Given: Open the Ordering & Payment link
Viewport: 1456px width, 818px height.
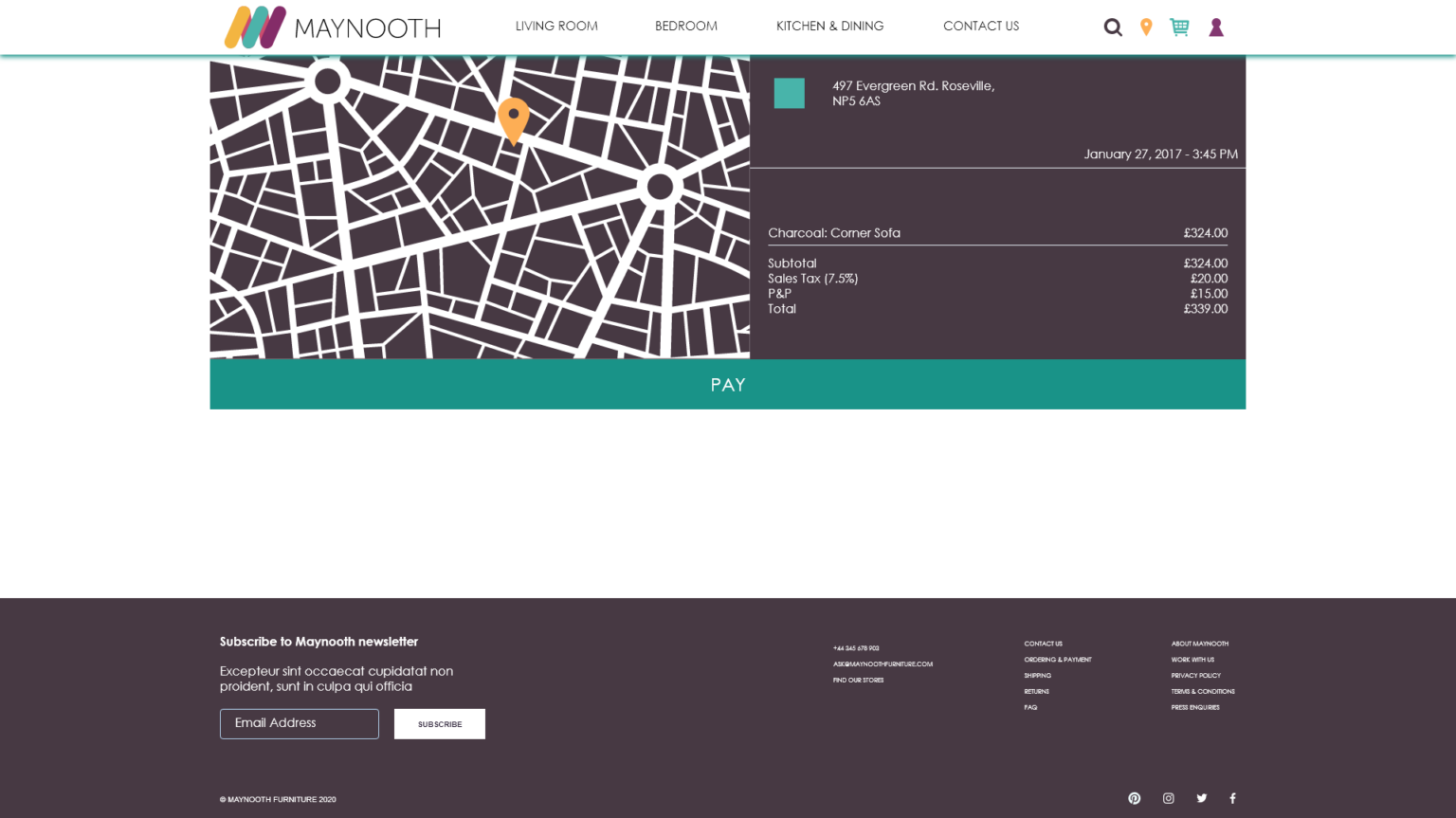Looking at the screenshot, I should point(1058,660).
